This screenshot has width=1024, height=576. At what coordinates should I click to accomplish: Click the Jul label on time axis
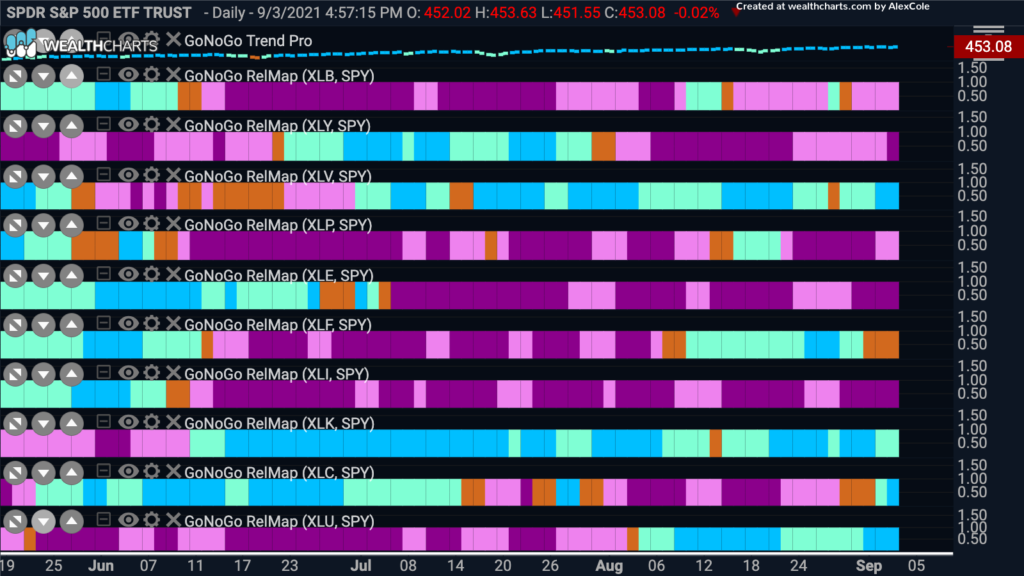pos(360,566)
